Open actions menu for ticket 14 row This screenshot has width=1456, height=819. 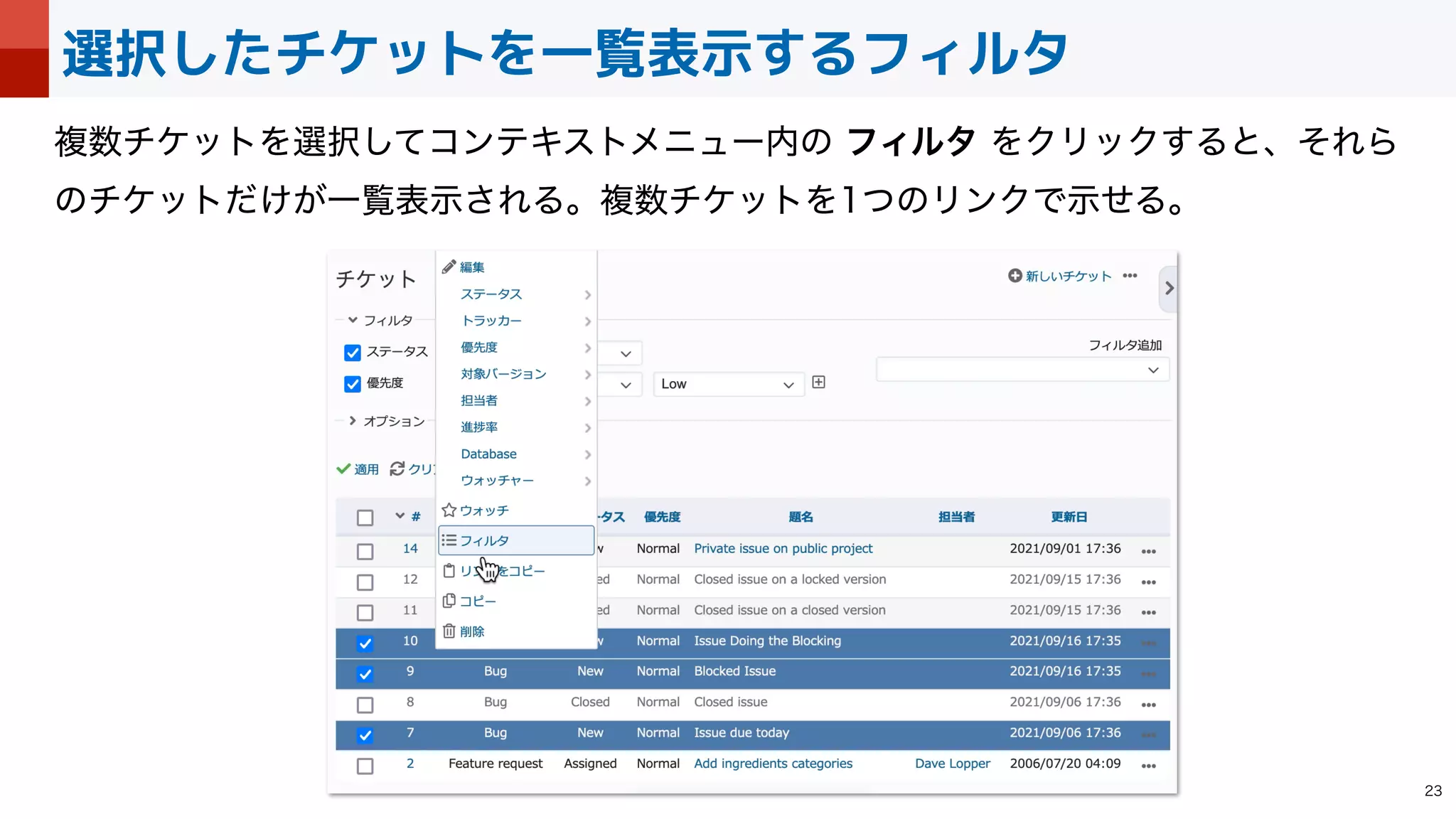pos(1148,551)
